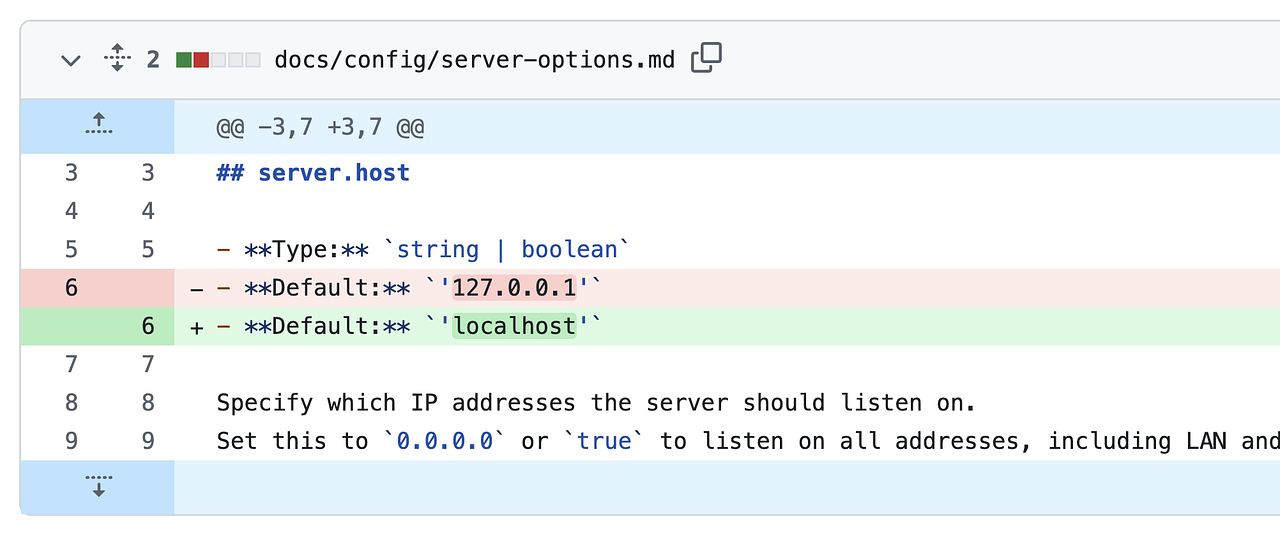Click the @@ -3,7 +3,7 @@ hunk header
The width and height of the screenshot is (1280, 535).
point(320,128)
